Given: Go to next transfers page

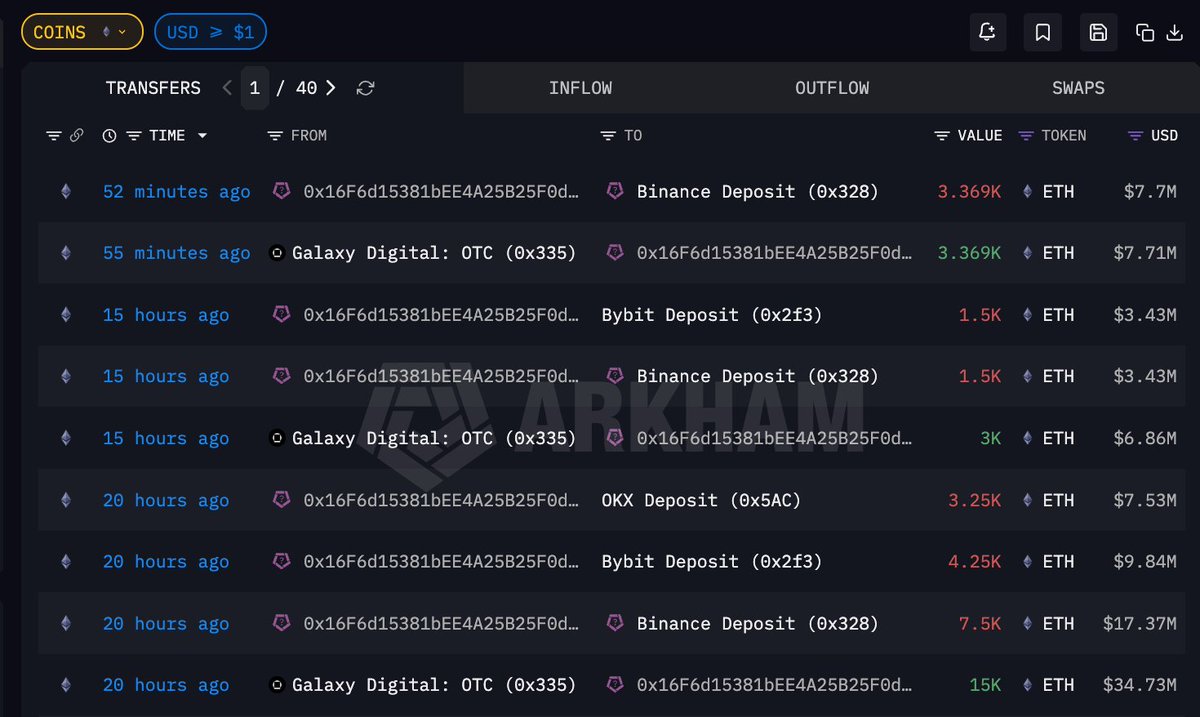Looking at the screenshot, I should click(331, 88).
